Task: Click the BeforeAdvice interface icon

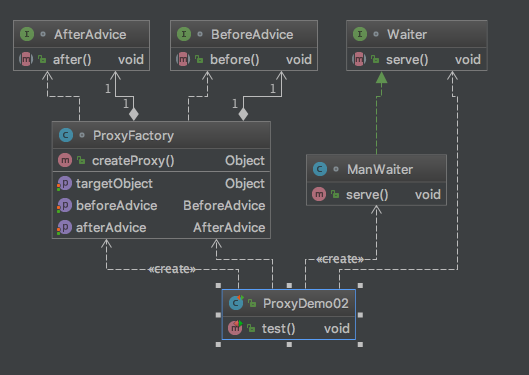Action: point(184,34)
